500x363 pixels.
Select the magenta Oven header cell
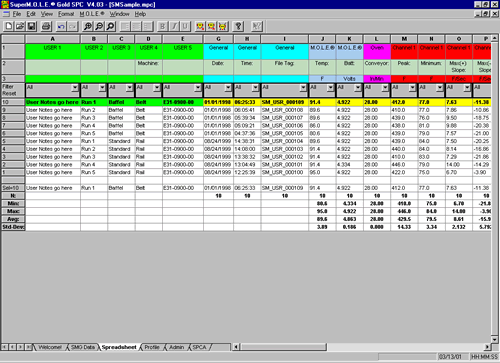click(x=377, y=51)
